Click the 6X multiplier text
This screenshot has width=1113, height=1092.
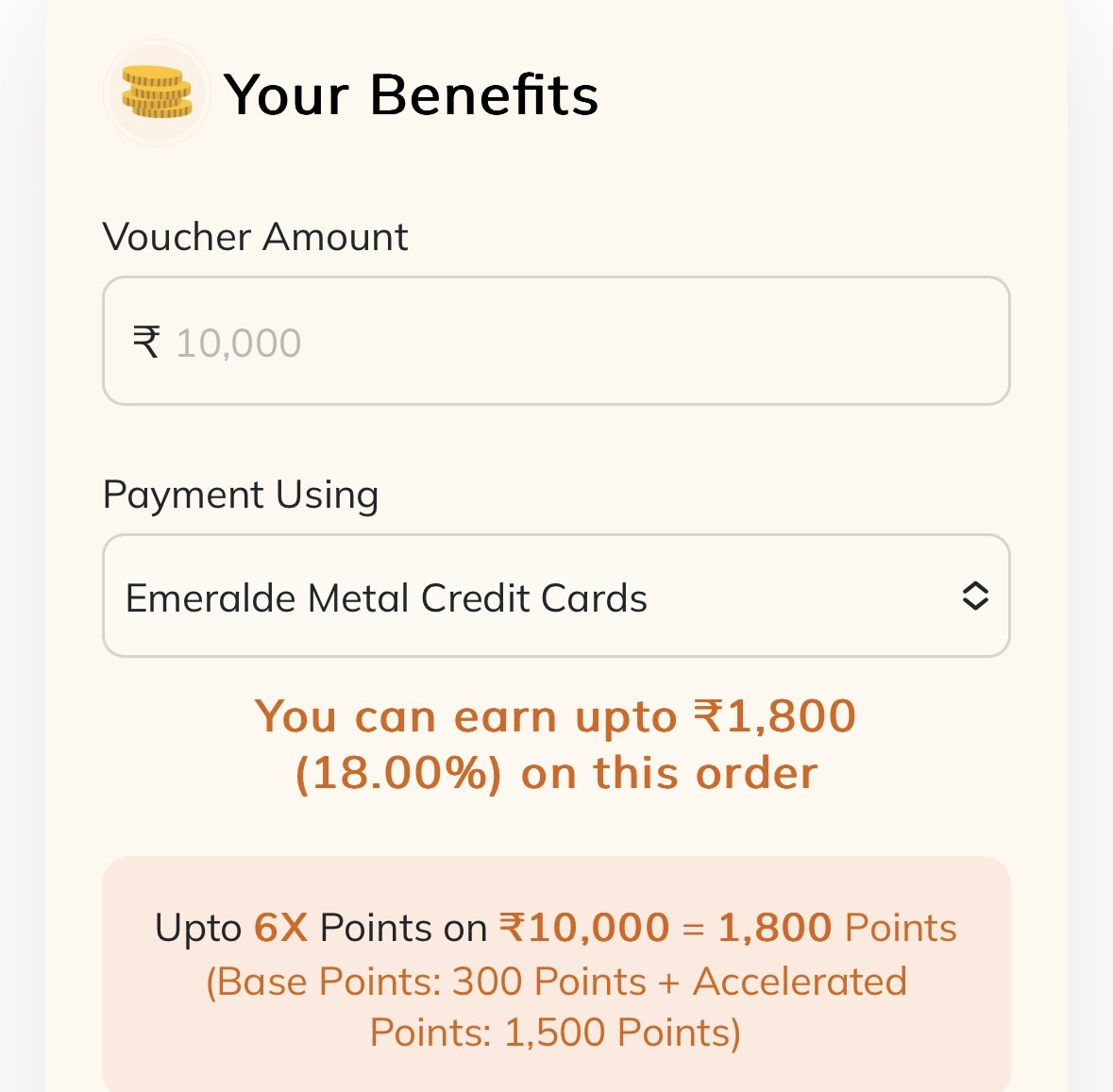pos(280,928)
